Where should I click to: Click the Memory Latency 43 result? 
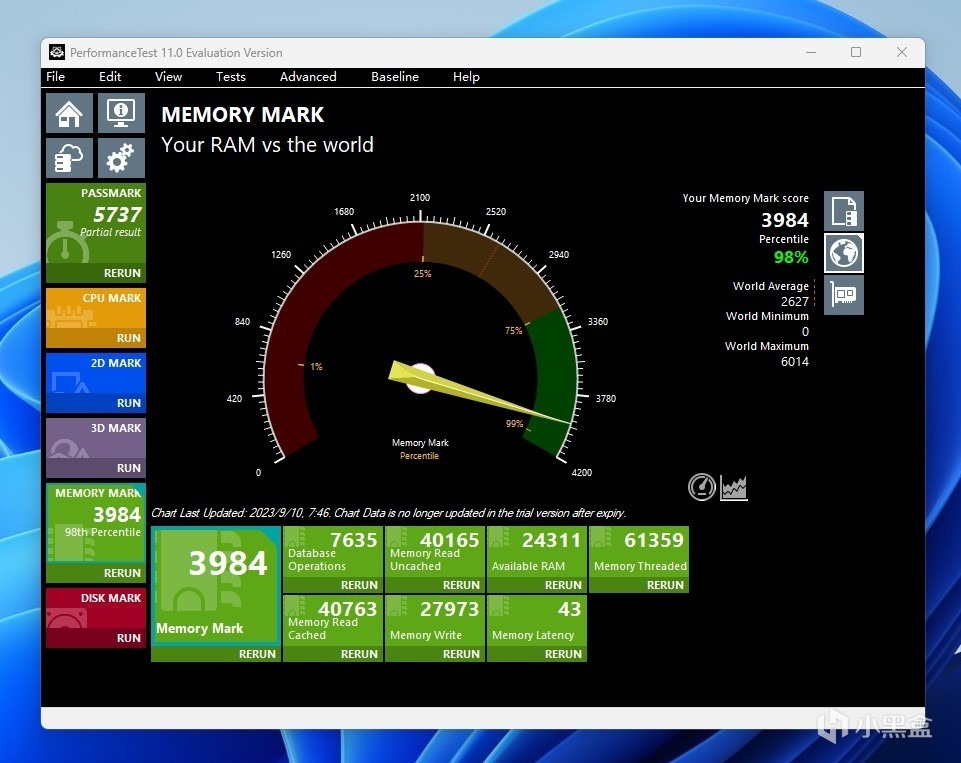(x=536, y=621)
